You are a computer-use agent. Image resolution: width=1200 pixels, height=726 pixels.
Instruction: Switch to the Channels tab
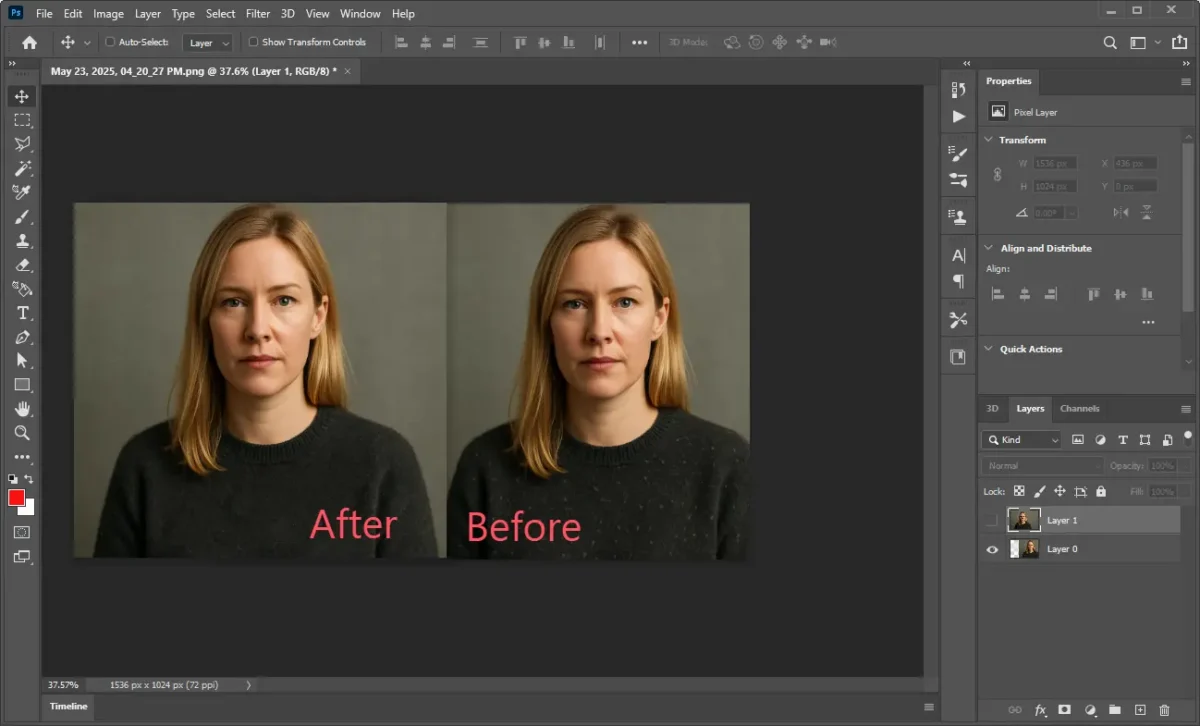(x=1080, y=408)
